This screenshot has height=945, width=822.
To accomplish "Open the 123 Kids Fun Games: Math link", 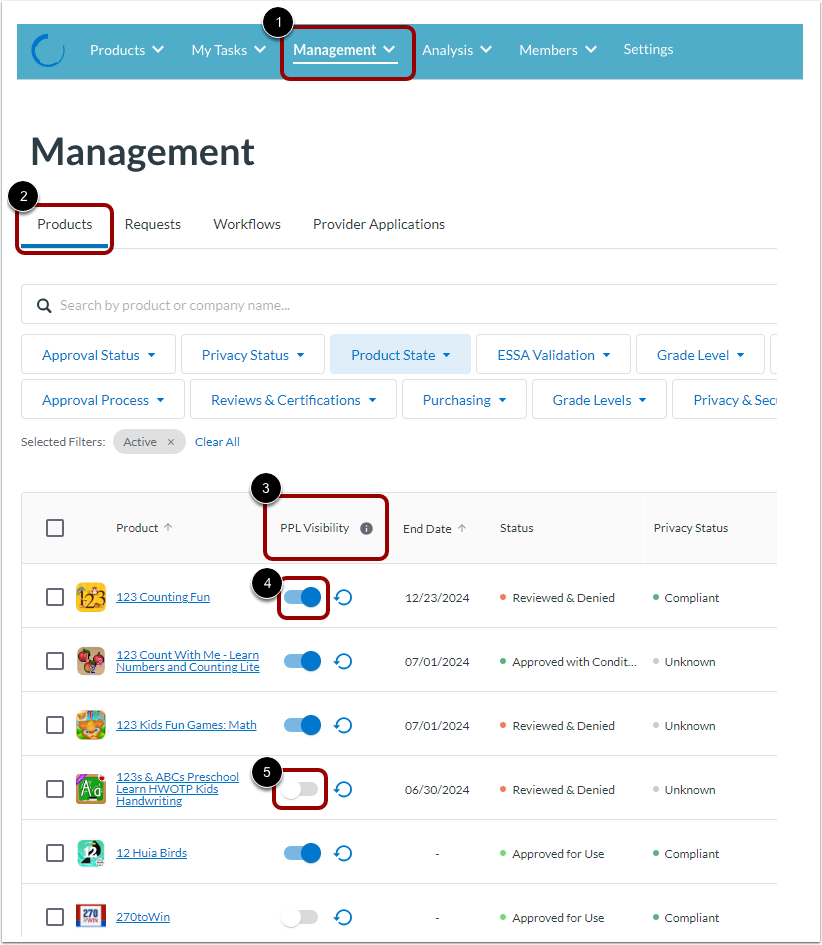I will tap(186, 724).
